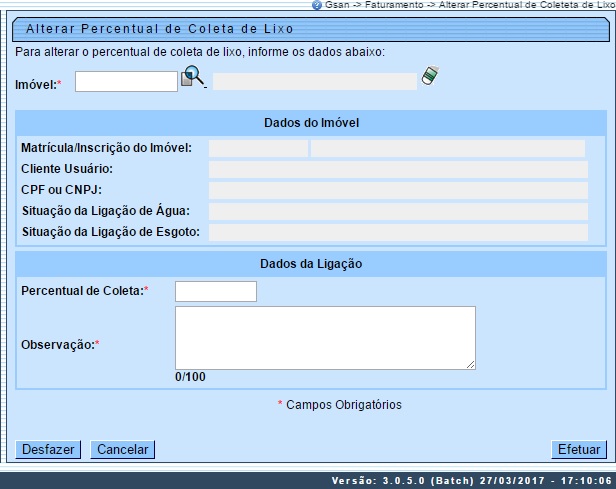Click inside the Observação text area
This screenshot has width=616, height=489.
coord(324,338)
